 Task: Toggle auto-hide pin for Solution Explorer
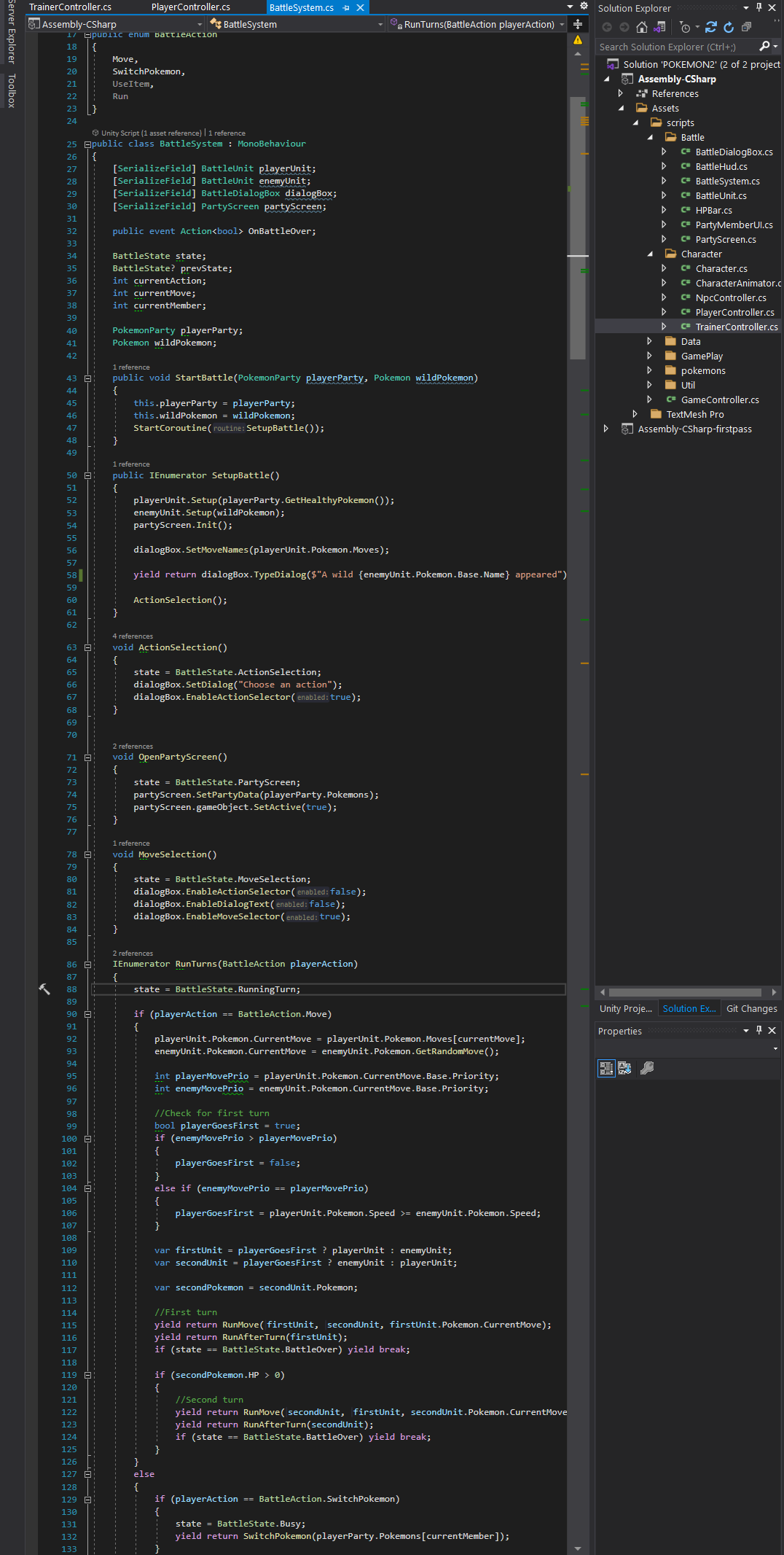[758, 8]
